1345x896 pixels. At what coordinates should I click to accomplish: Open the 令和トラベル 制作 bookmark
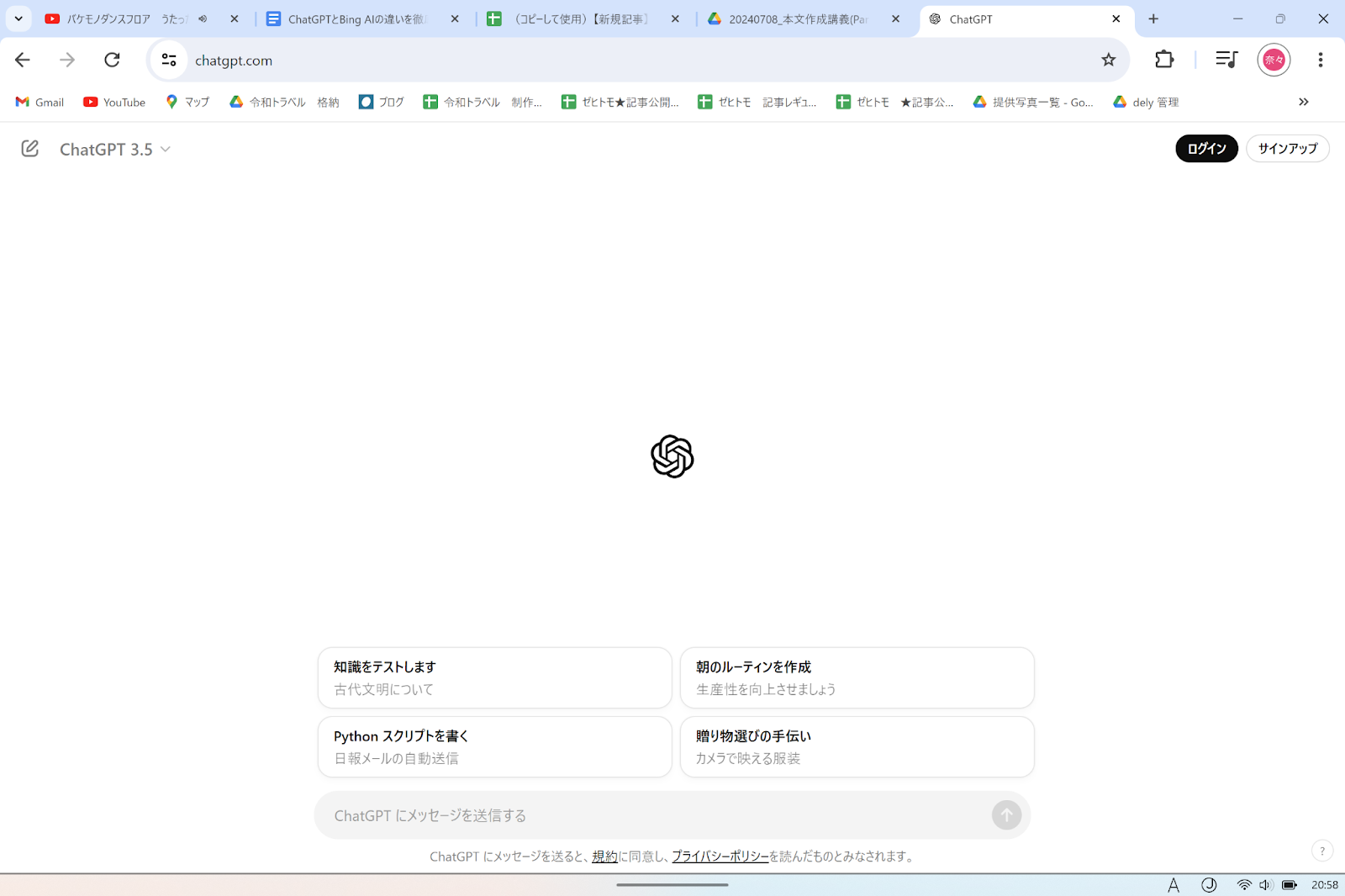pyautogui.click(x=483, y=102)
